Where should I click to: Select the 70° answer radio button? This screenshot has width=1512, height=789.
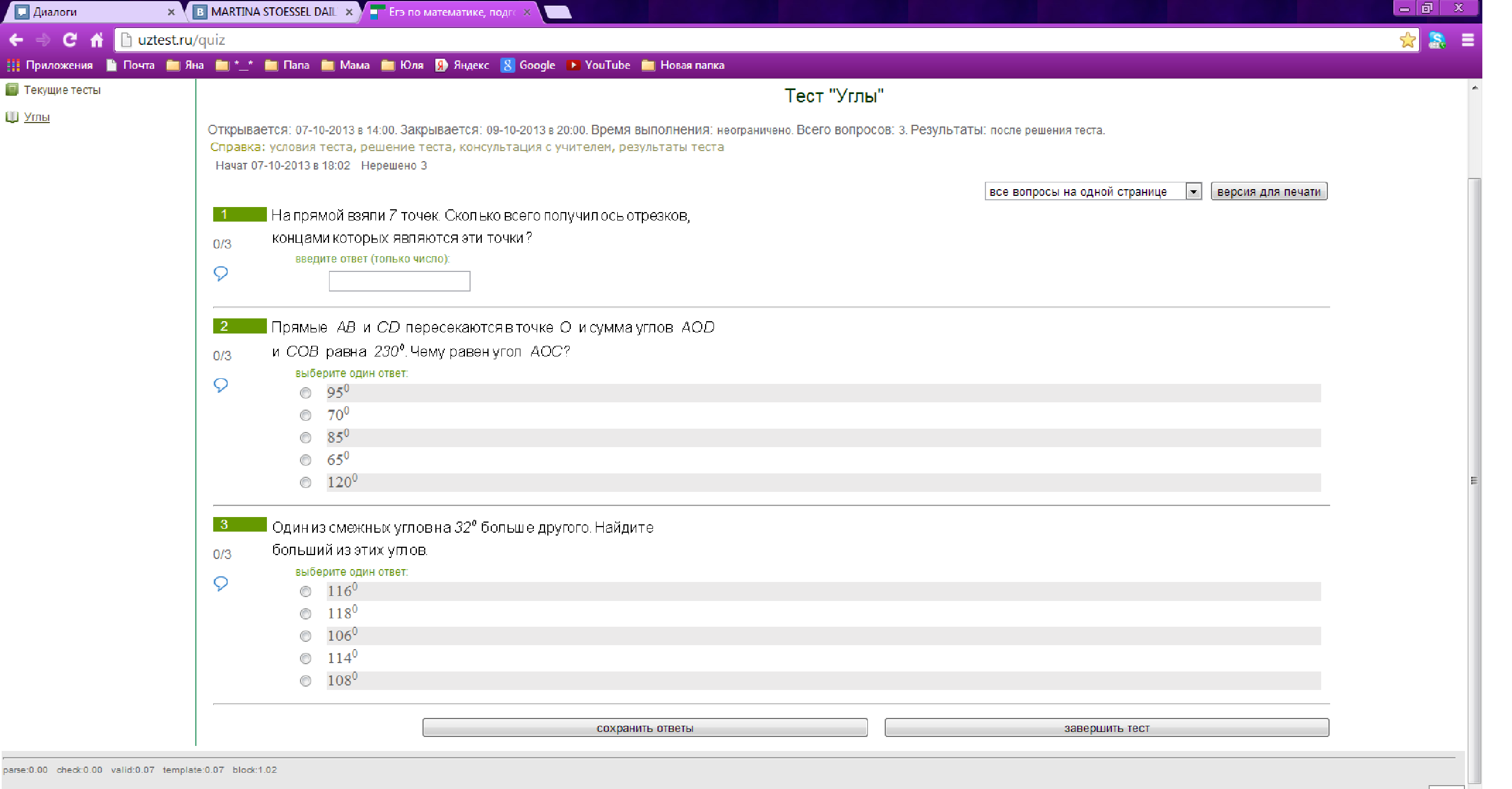coord(305,416)
